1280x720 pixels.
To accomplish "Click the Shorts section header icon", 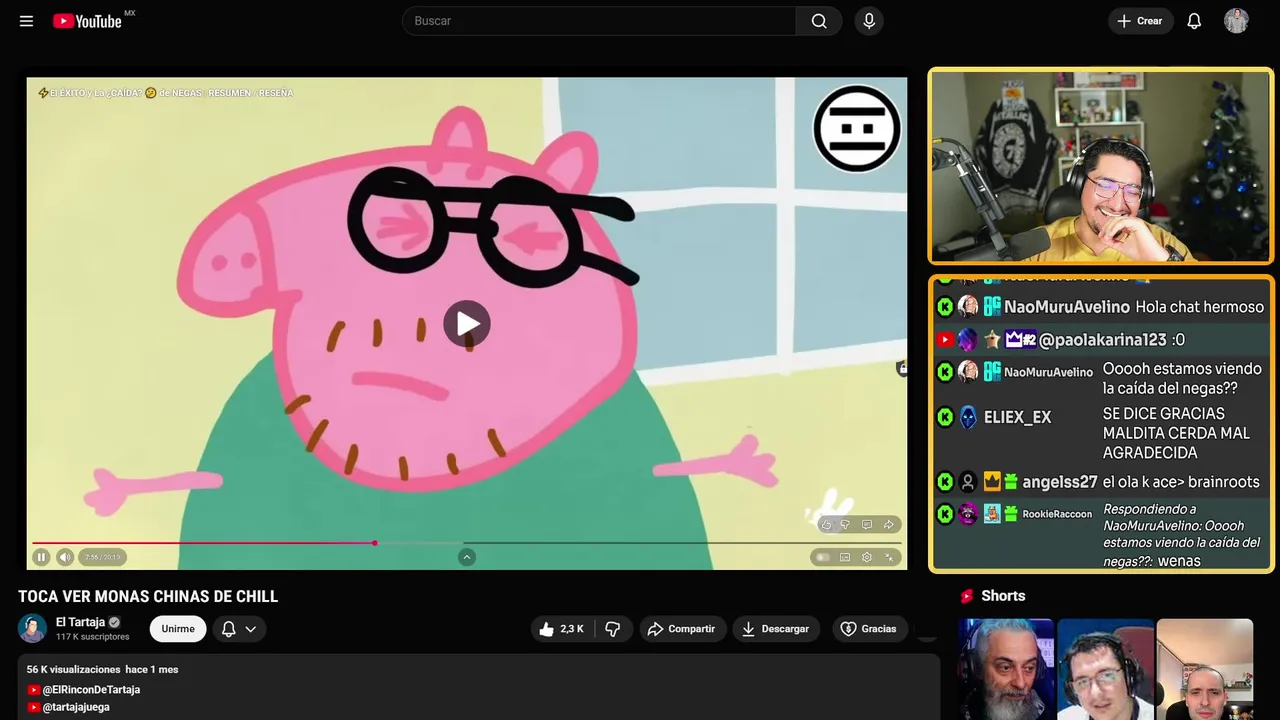I will [967, 596].
